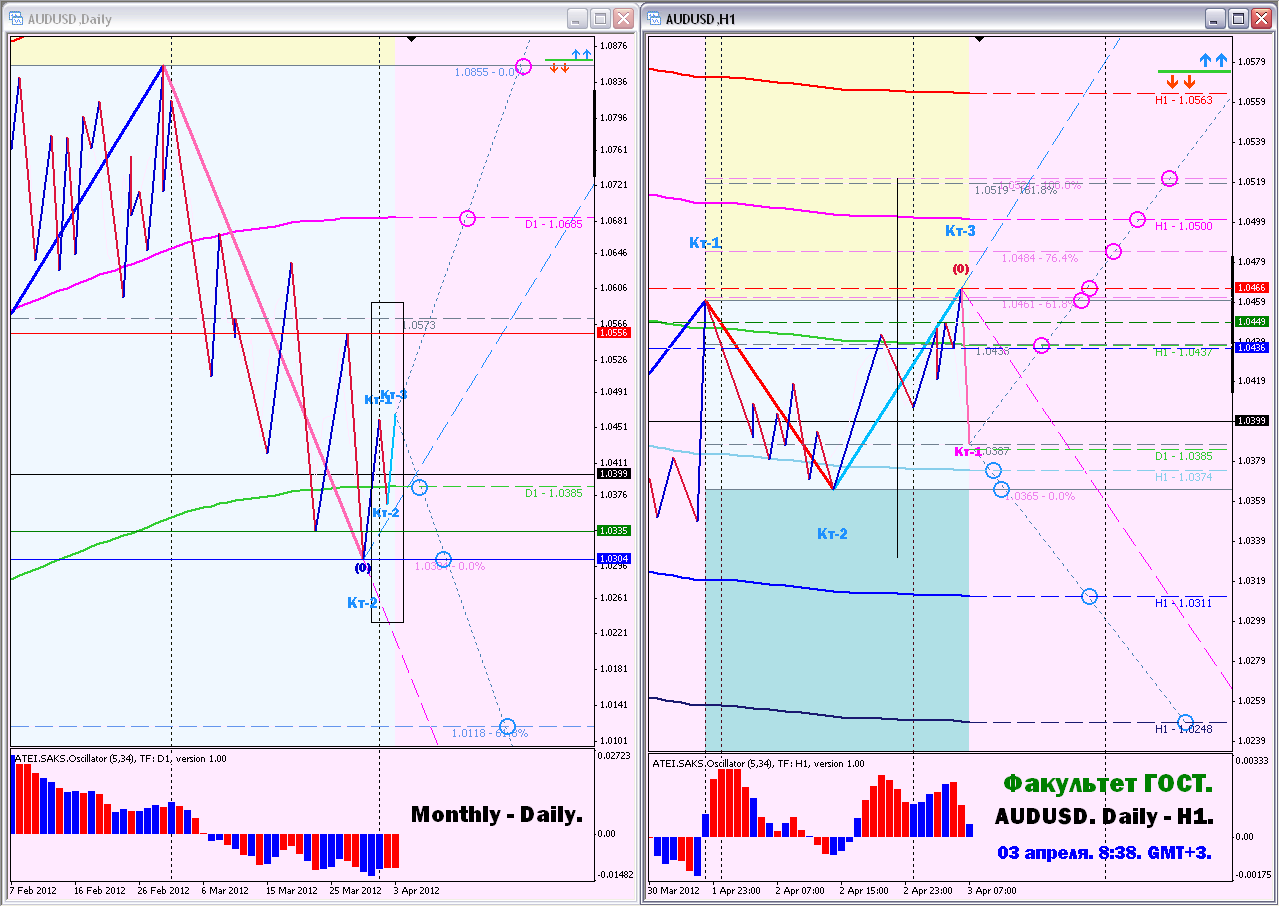Select magenta circle on H1 - 1.0437 line
Screen dimensions: 1280x907
(1041, 345)
